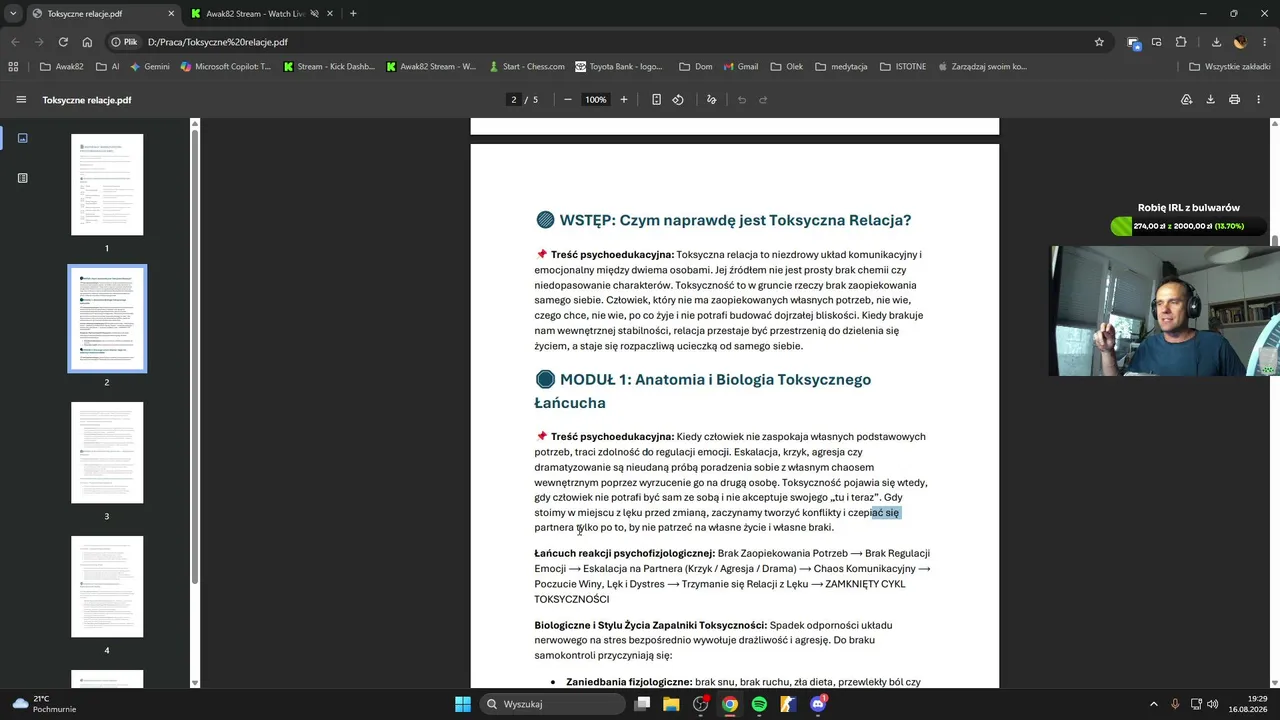Open Spotify from the taskbar
Screen dimensions: 1280x720
coord(759,704)
